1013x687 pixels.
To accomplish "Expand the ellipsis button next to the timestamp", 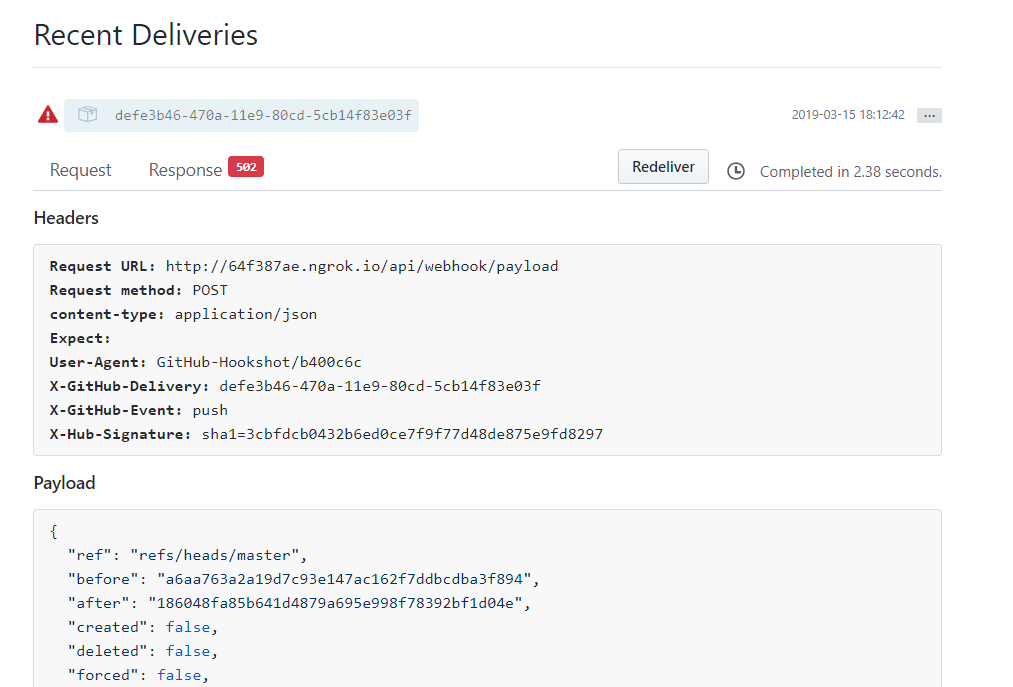I will click(929, 116).
